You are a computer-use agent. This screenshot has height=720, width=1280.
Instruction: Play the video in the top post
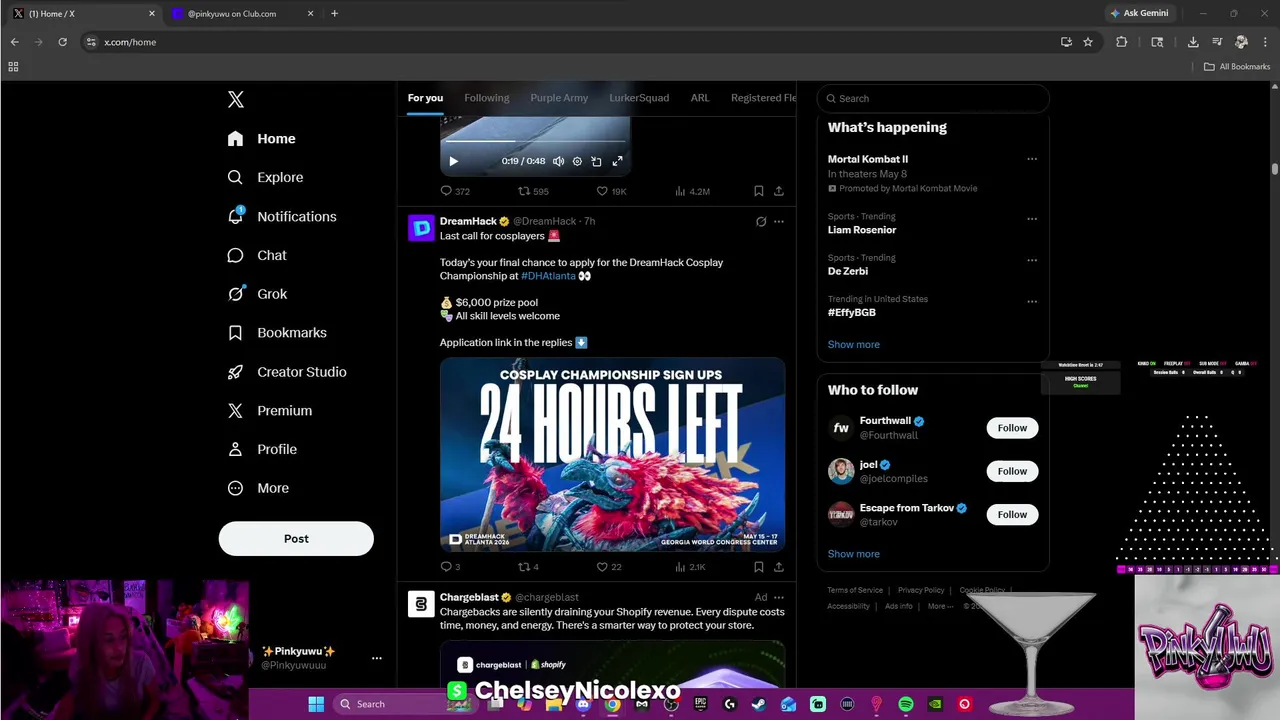pos(453,161)
